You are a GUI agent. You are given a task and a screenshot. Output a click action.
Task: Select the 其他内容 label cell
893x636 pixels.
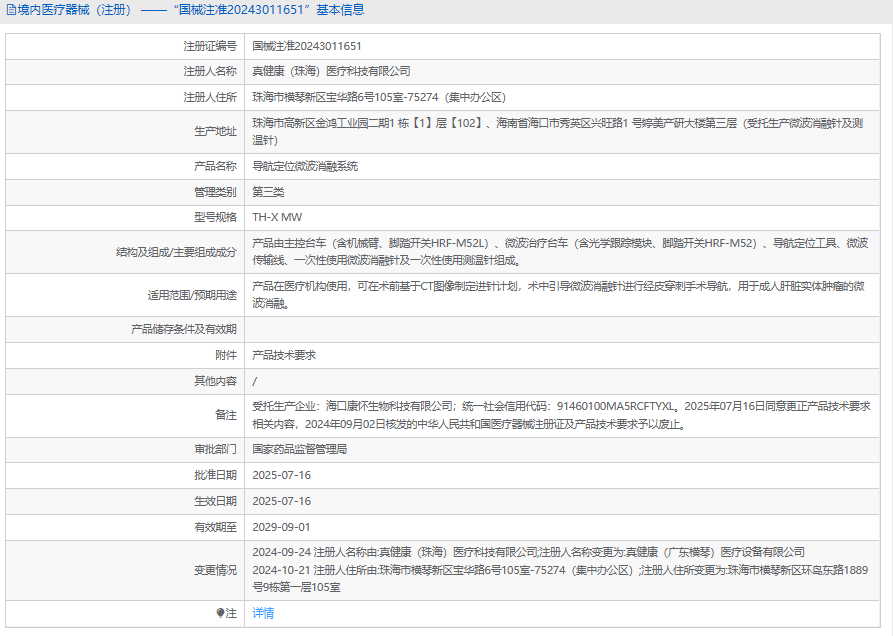(x=125, y=381)
